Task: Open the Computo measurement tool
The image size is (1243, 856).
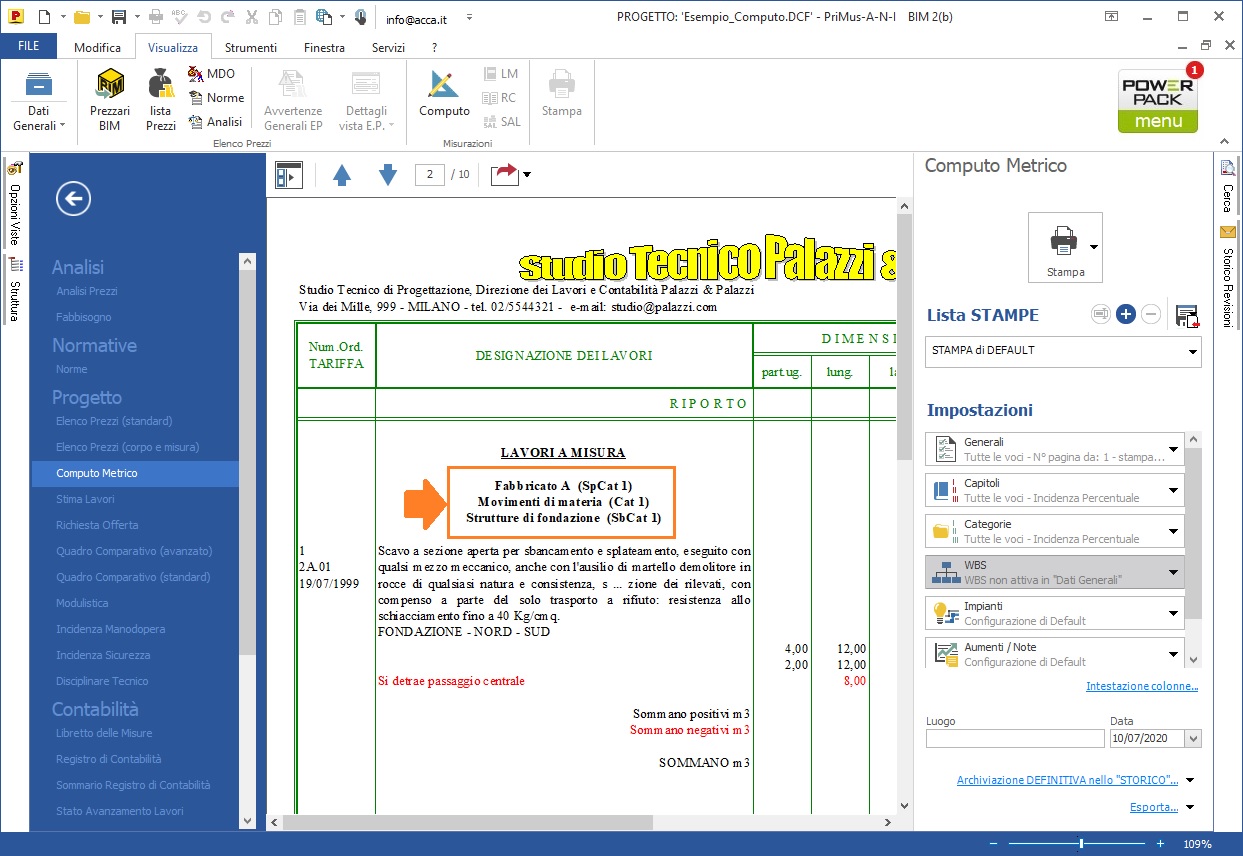Action: pos(444,95)
